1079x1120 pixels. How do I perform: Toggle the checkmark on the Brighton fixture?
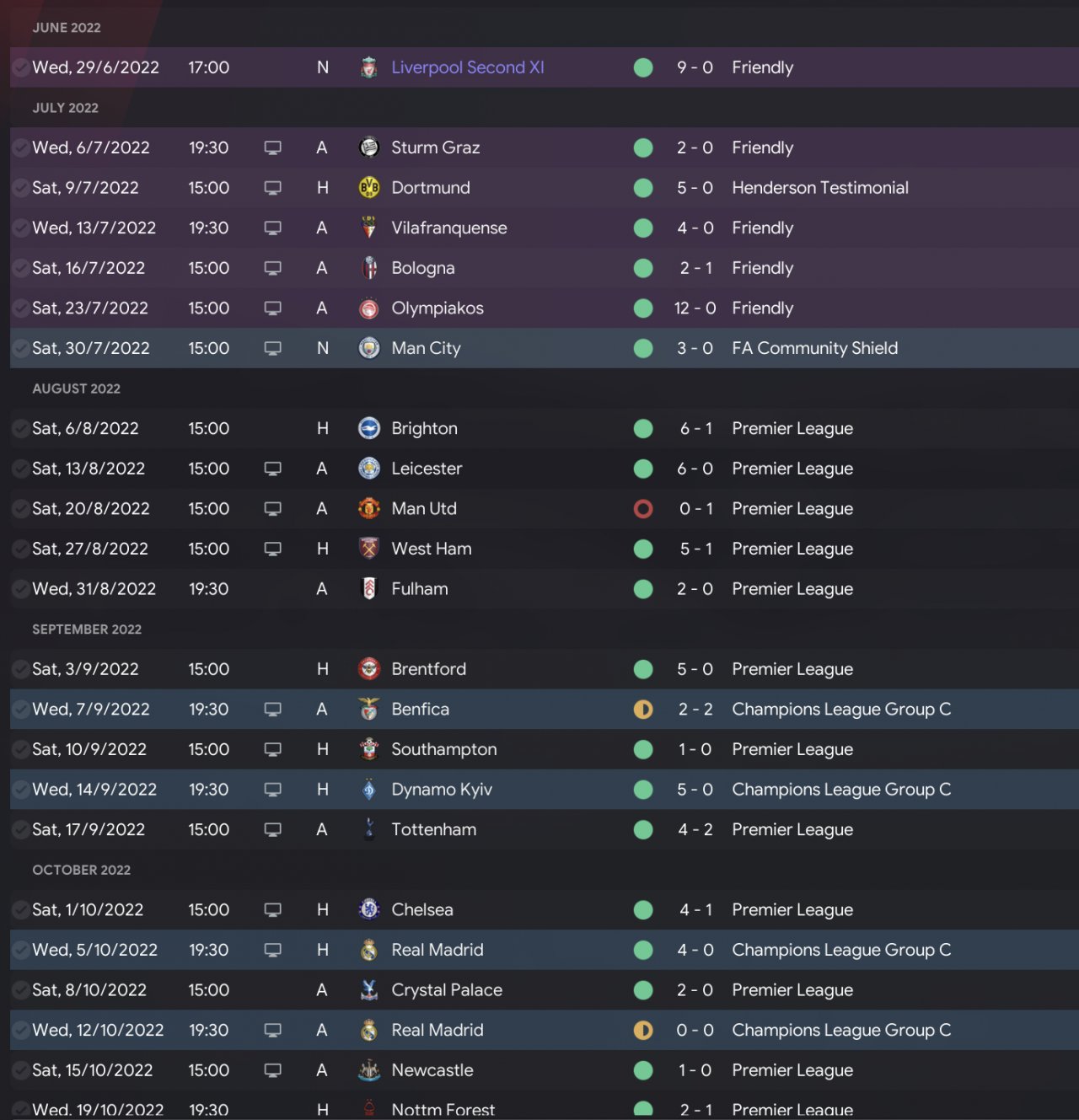coord(20,429)
